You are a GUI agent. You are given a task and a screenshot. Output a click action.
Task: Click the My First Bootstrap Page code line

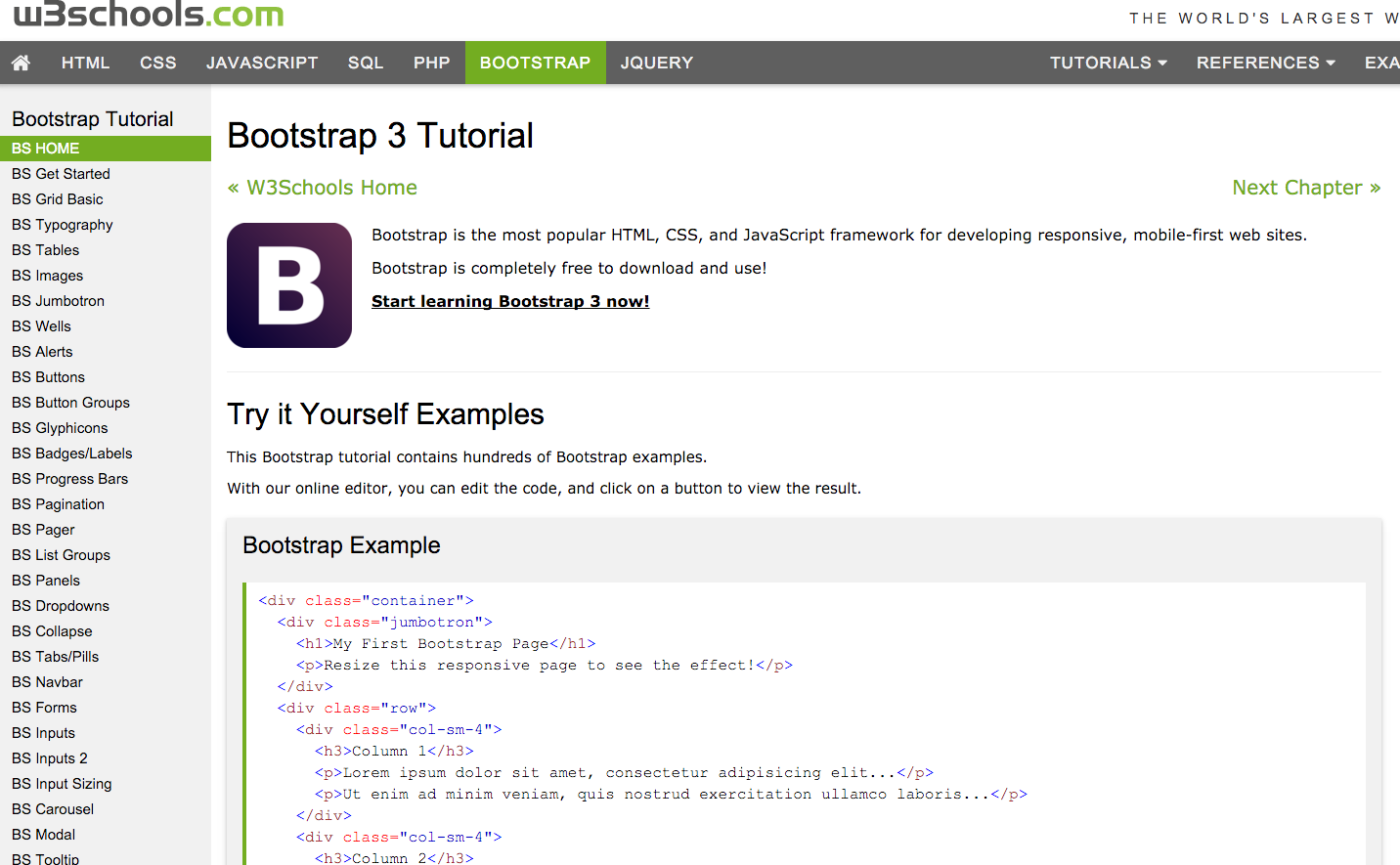point(446,644)
